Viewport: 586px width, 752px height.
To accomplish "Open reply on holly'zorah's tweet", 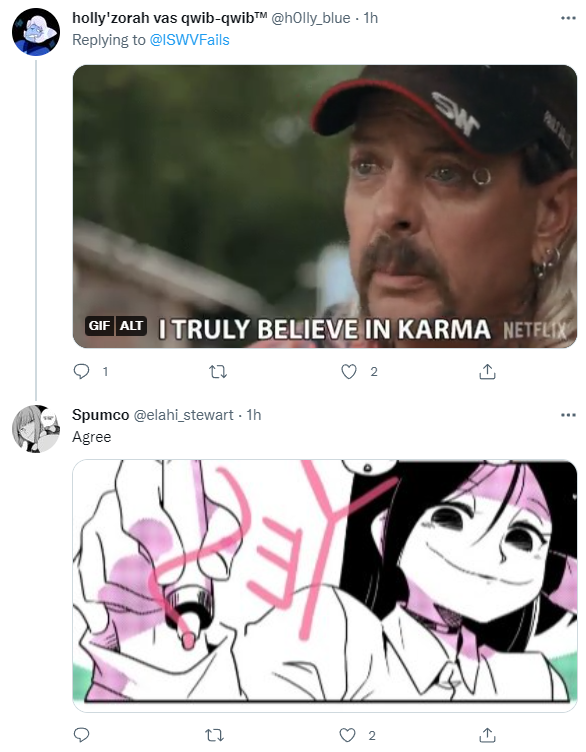I will coord(82,371).
